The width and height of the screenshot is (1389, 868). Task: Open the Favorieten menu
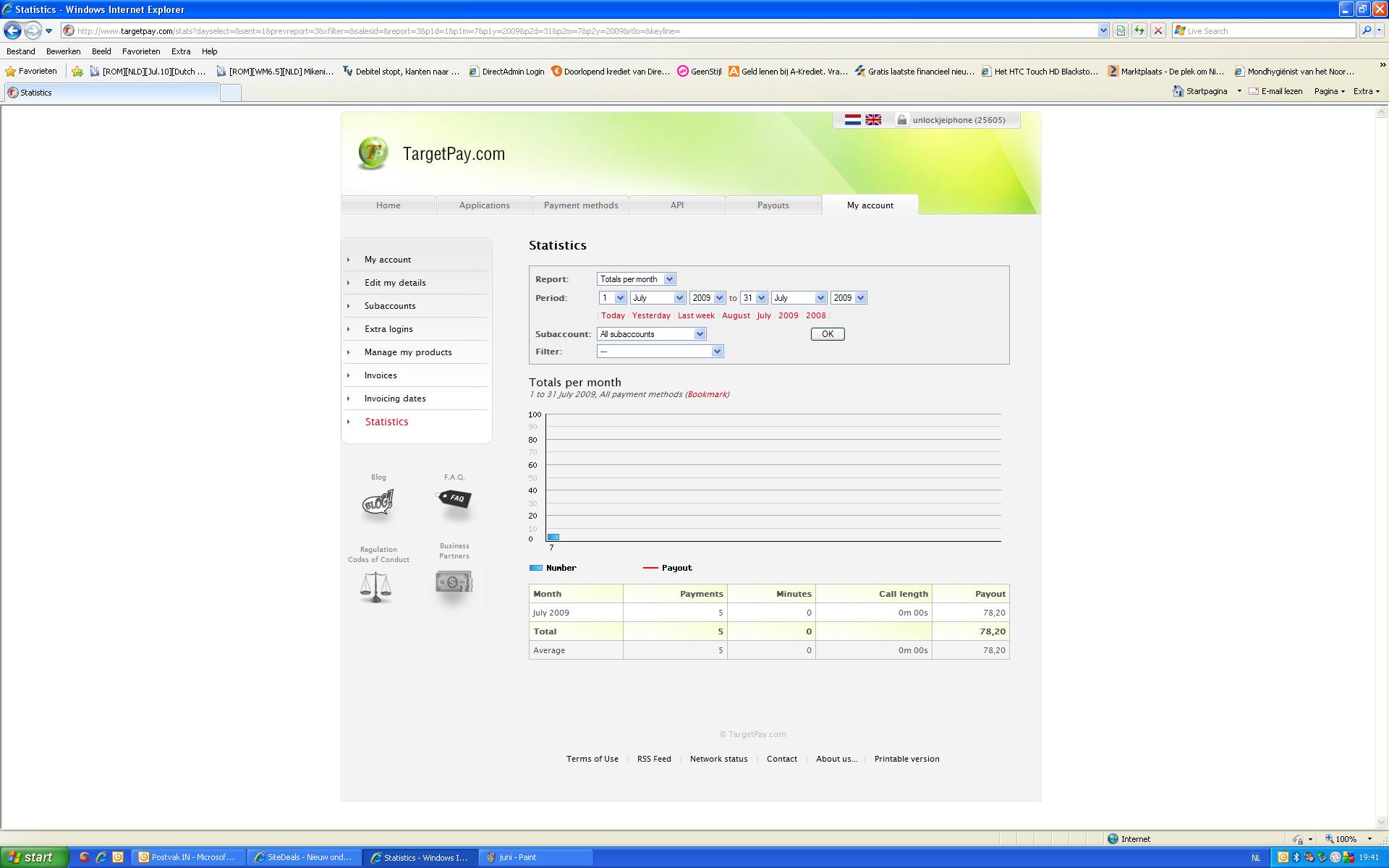(141, 51)
